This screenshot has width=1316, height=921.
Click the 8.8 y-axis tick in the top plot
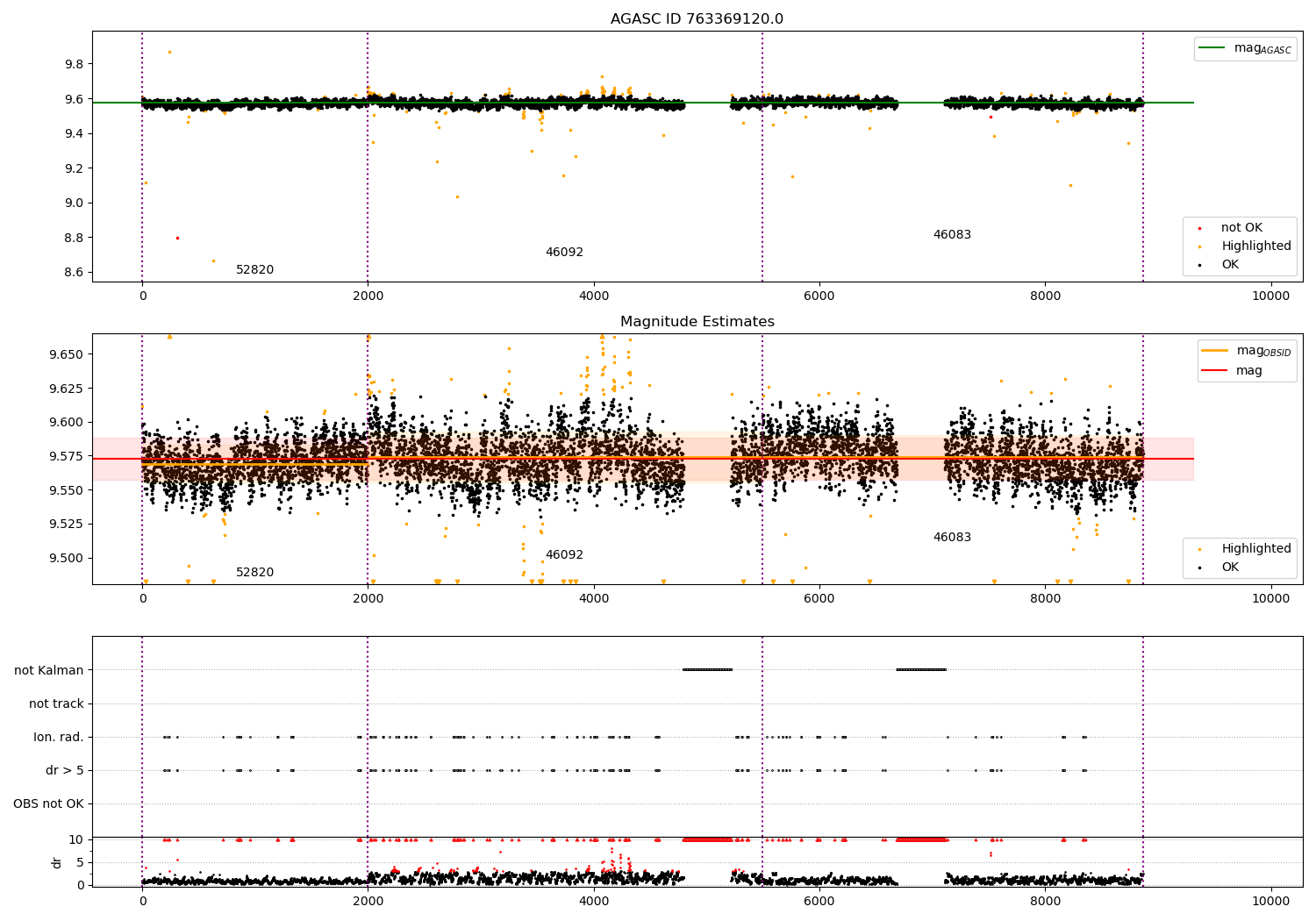coord(74,238)
